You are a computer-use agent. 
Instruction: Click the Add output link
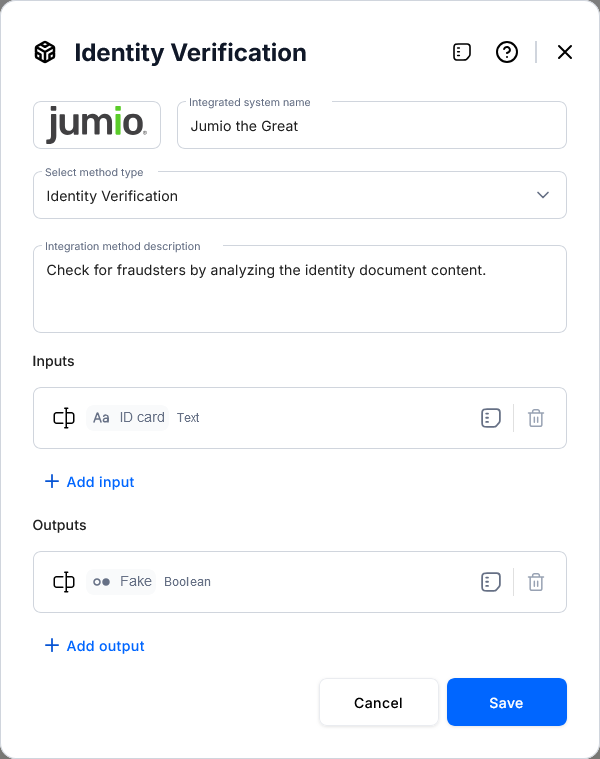click(x=95, y=646)
